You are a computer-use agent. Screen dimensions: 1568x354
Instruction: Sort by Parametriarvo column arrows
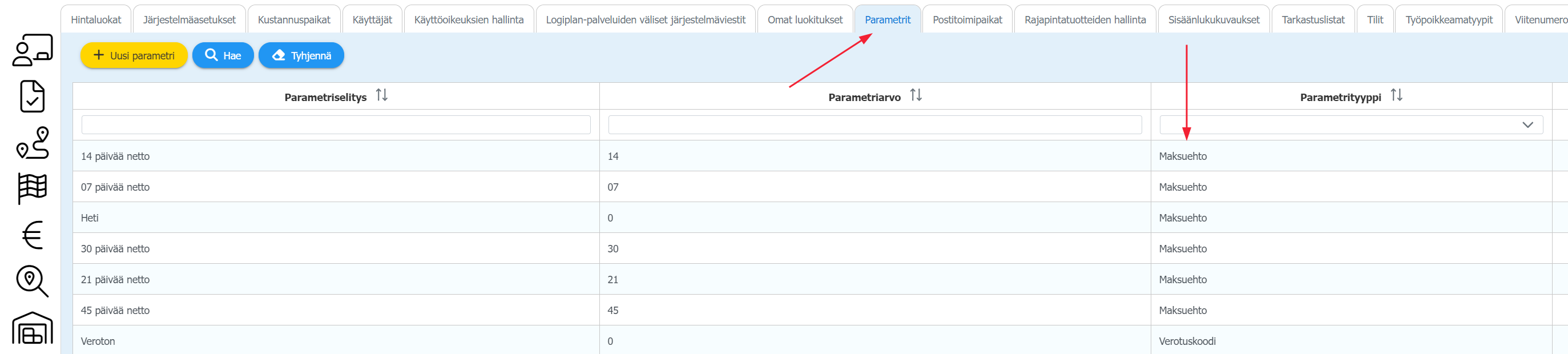click(x=916, y=95)
